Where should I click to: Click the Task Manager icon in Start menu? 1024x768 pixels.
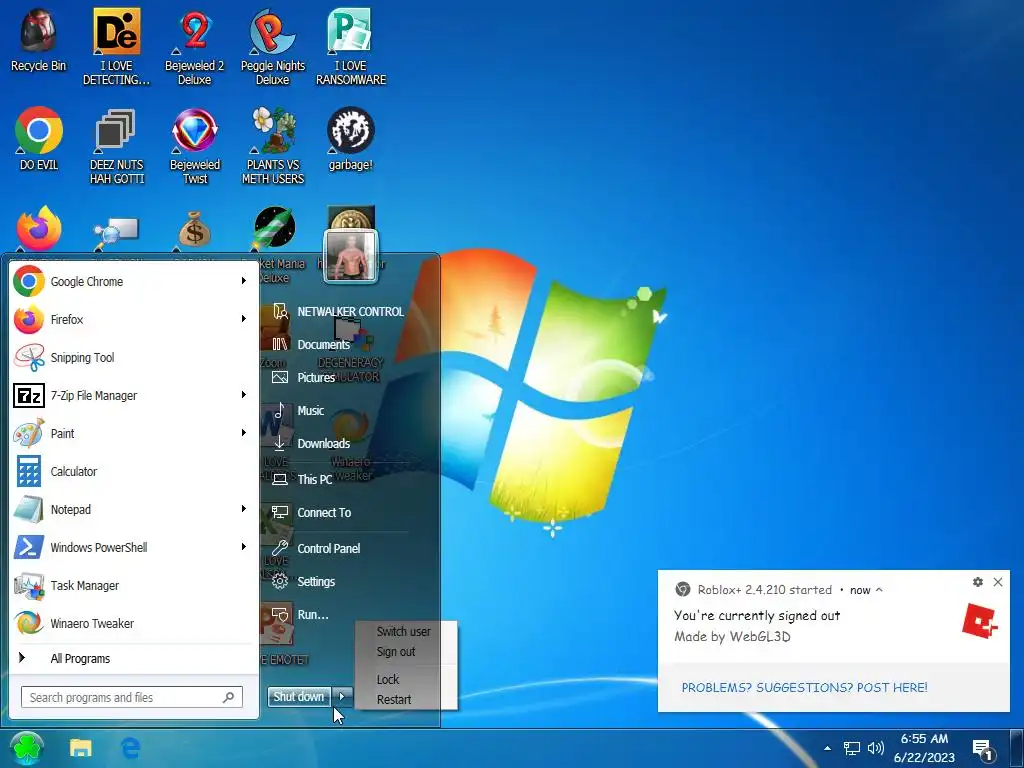click(29, 585)
